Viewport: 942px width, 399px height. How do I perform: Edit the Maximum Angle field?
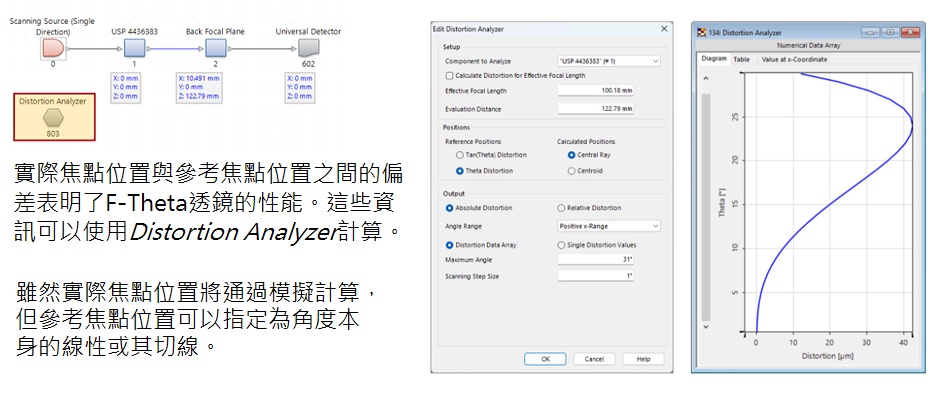[595, 260]
